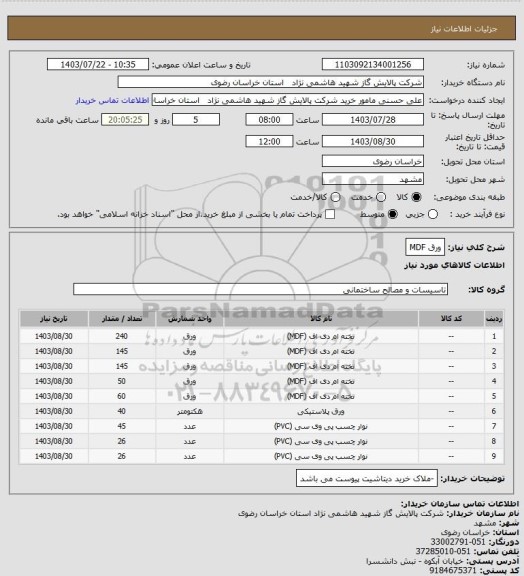Click quantity 45 in row 7
Image resolution: width=524 pixels, height=576 pixels.
pos(122,426)
